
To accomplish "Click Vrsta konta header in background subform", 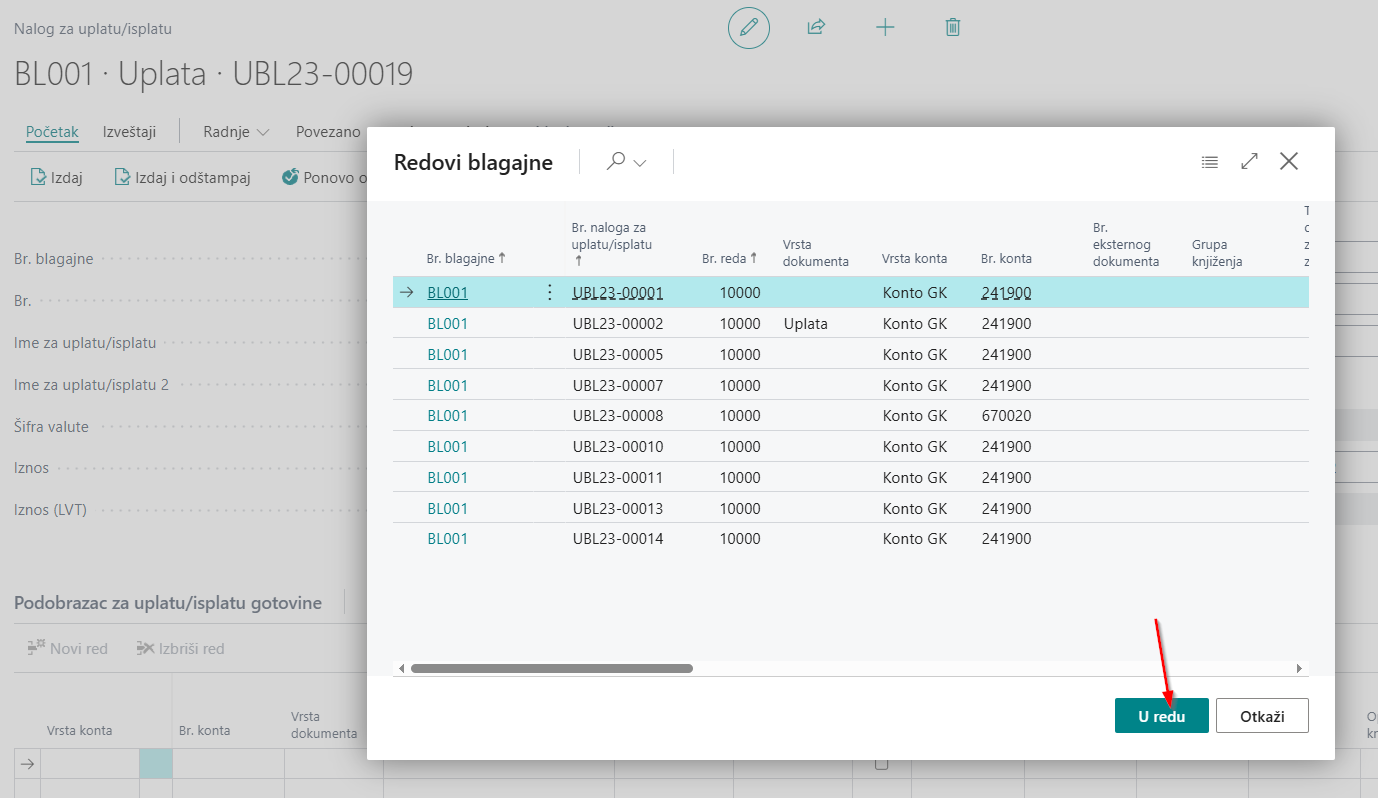I will (79, 731).
